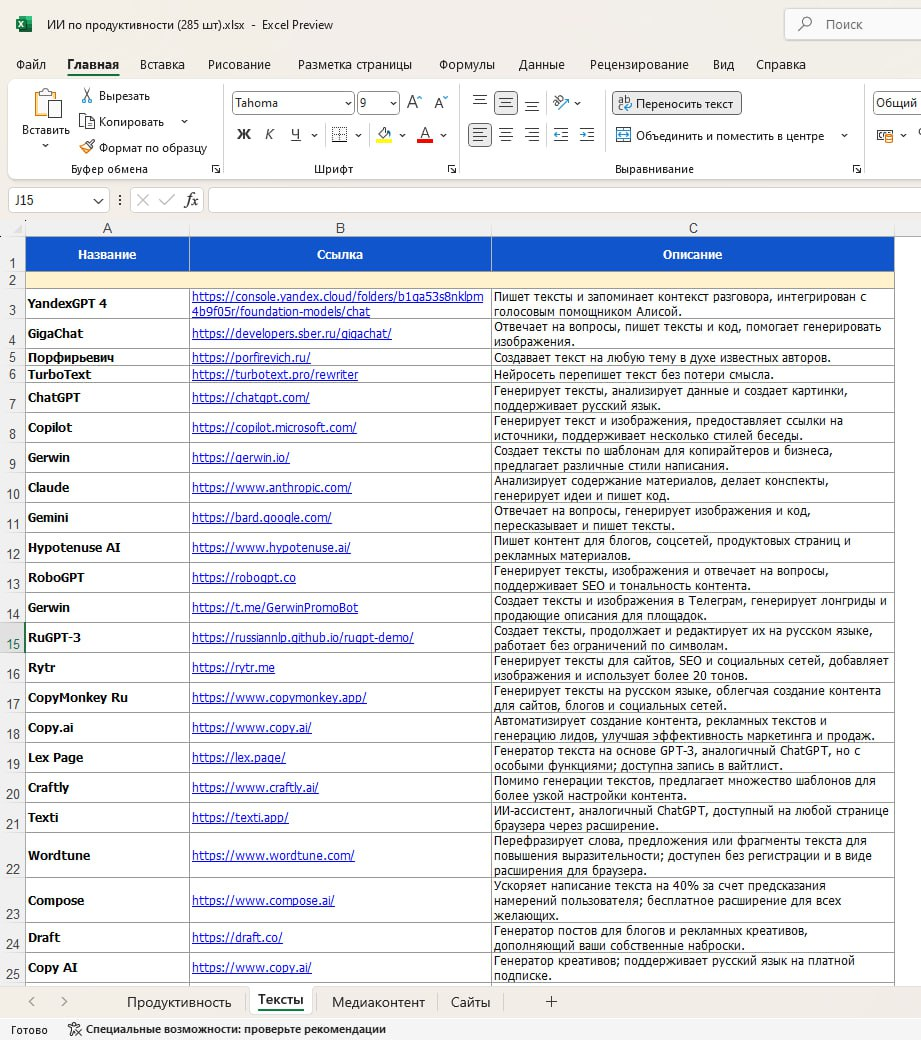
Task: Open the Данные tab
Action: (x=541, y=64)
